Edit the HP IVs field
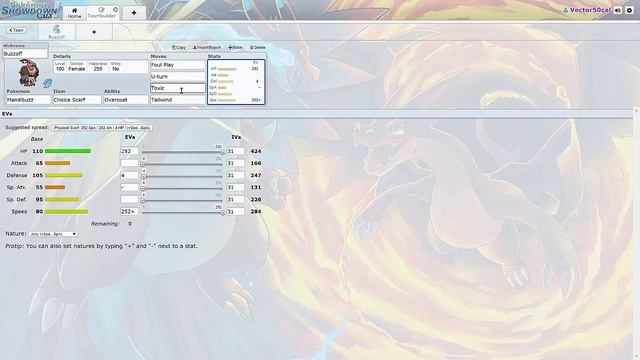Image resolution: width=640 pixels, height=360 pixels. (x=236, y=151)
